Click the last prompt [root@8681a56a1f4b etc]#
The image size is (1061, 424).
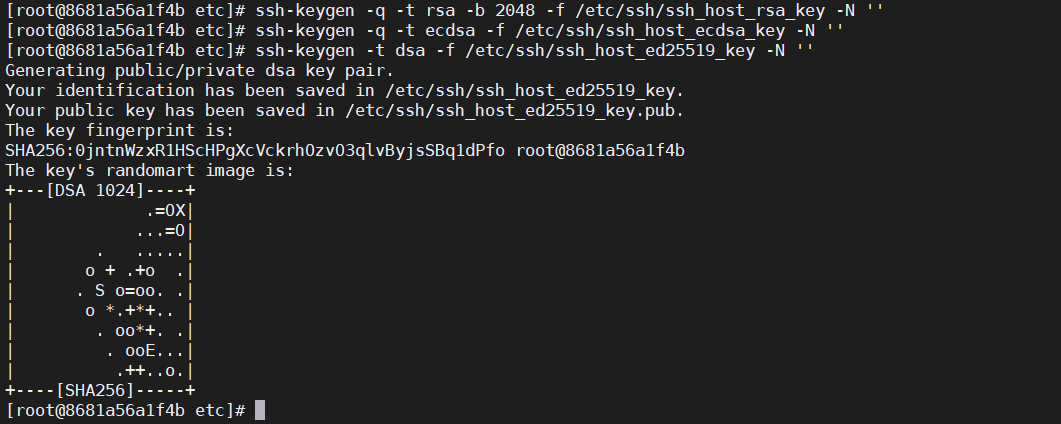(x=125, y=410)
